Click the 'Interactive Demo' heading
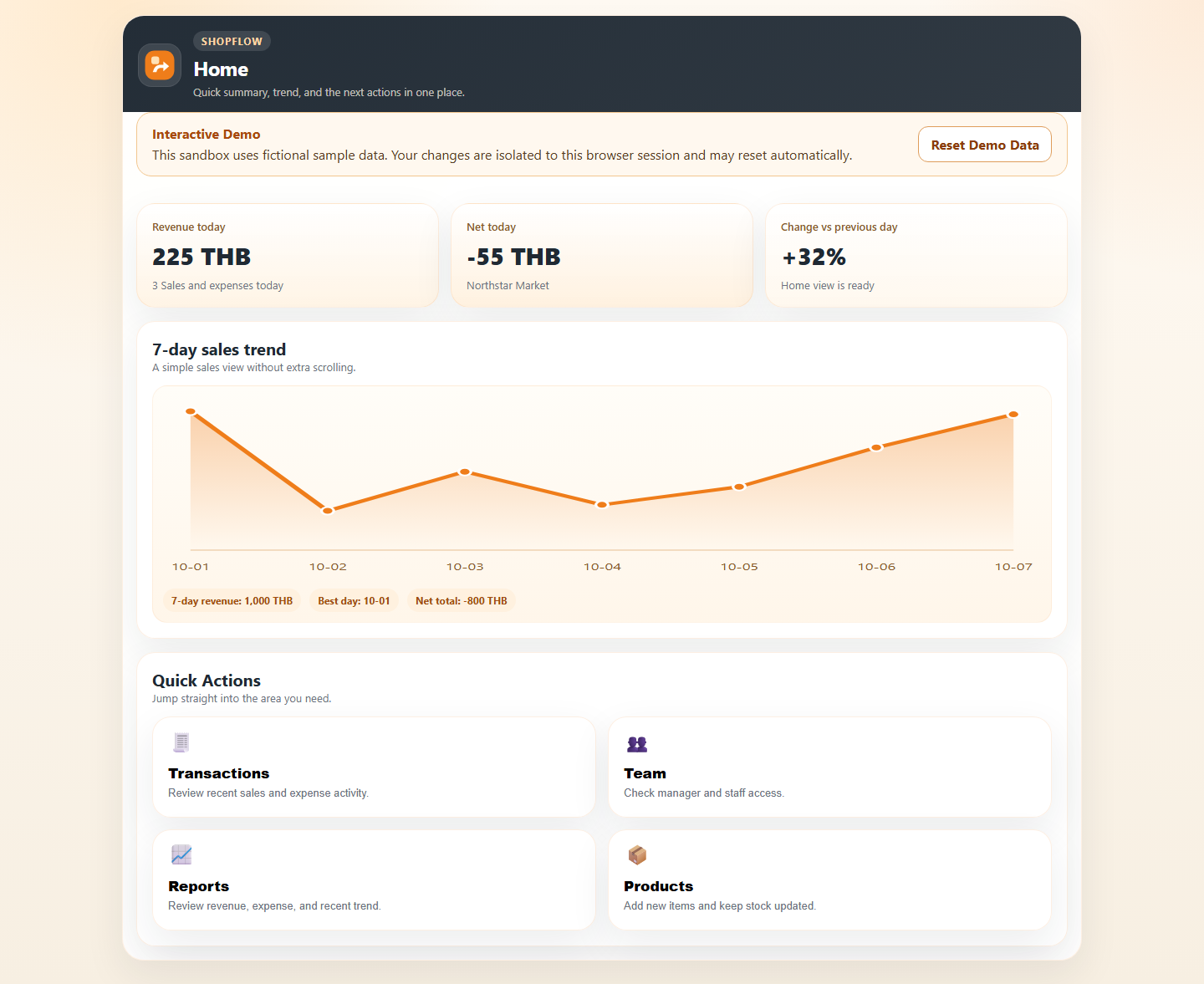This screenshot has width=1204, height=984. point(206,135)
